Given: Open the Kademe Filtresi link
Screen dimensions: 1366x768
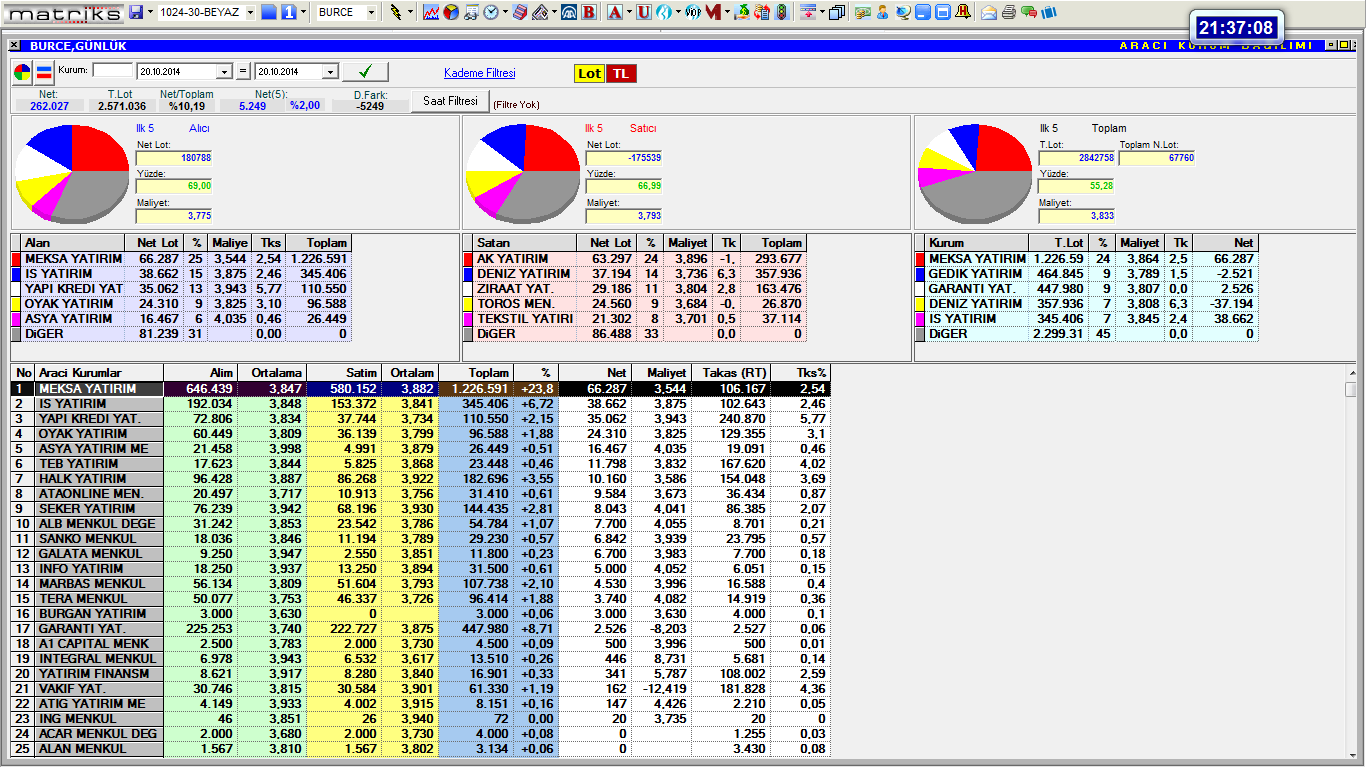Looking at the screenshot, I should click(479, 73).
